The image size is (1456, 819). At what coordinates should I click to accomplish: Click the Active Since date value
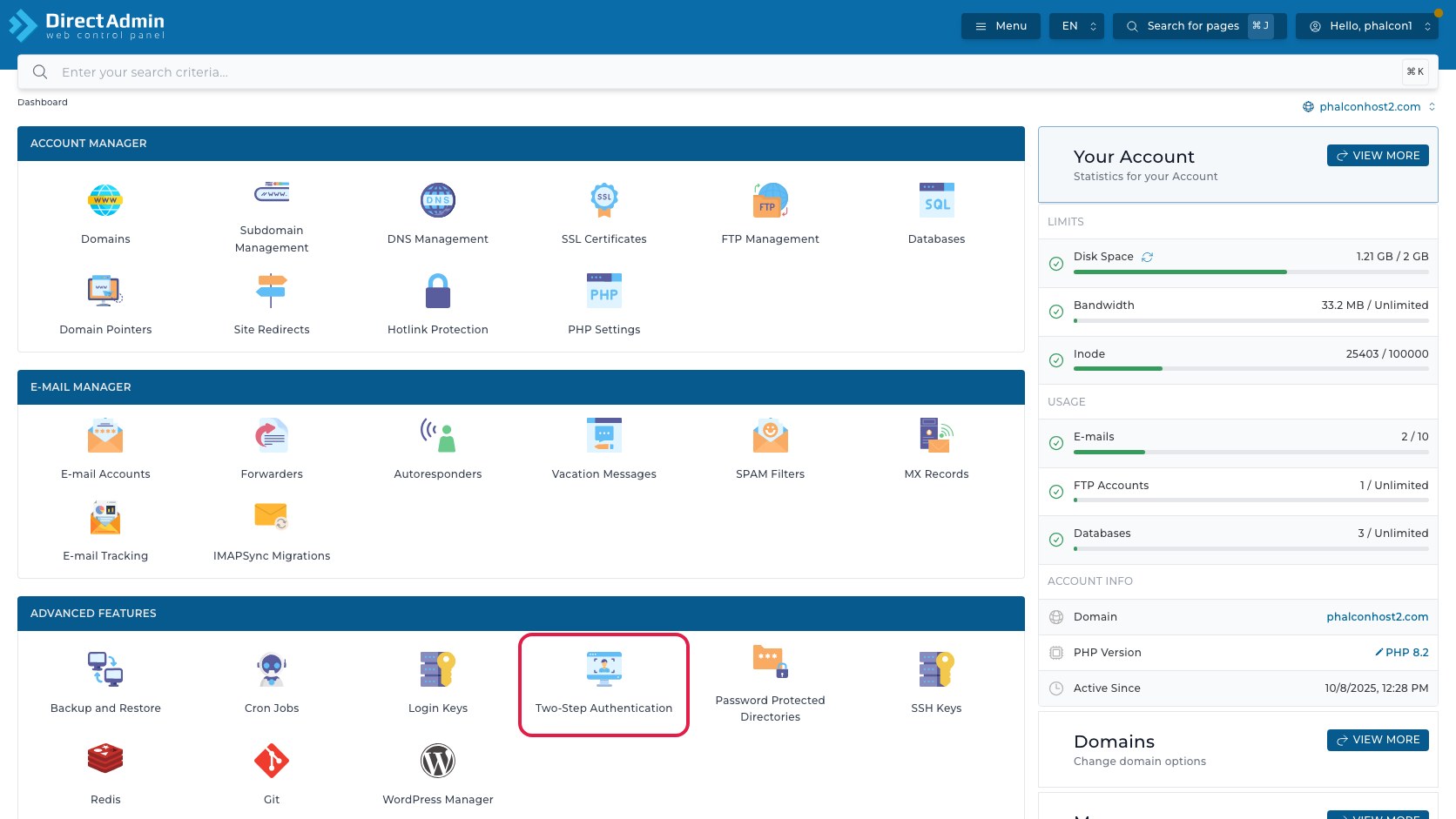click(x=1377, y=688)
